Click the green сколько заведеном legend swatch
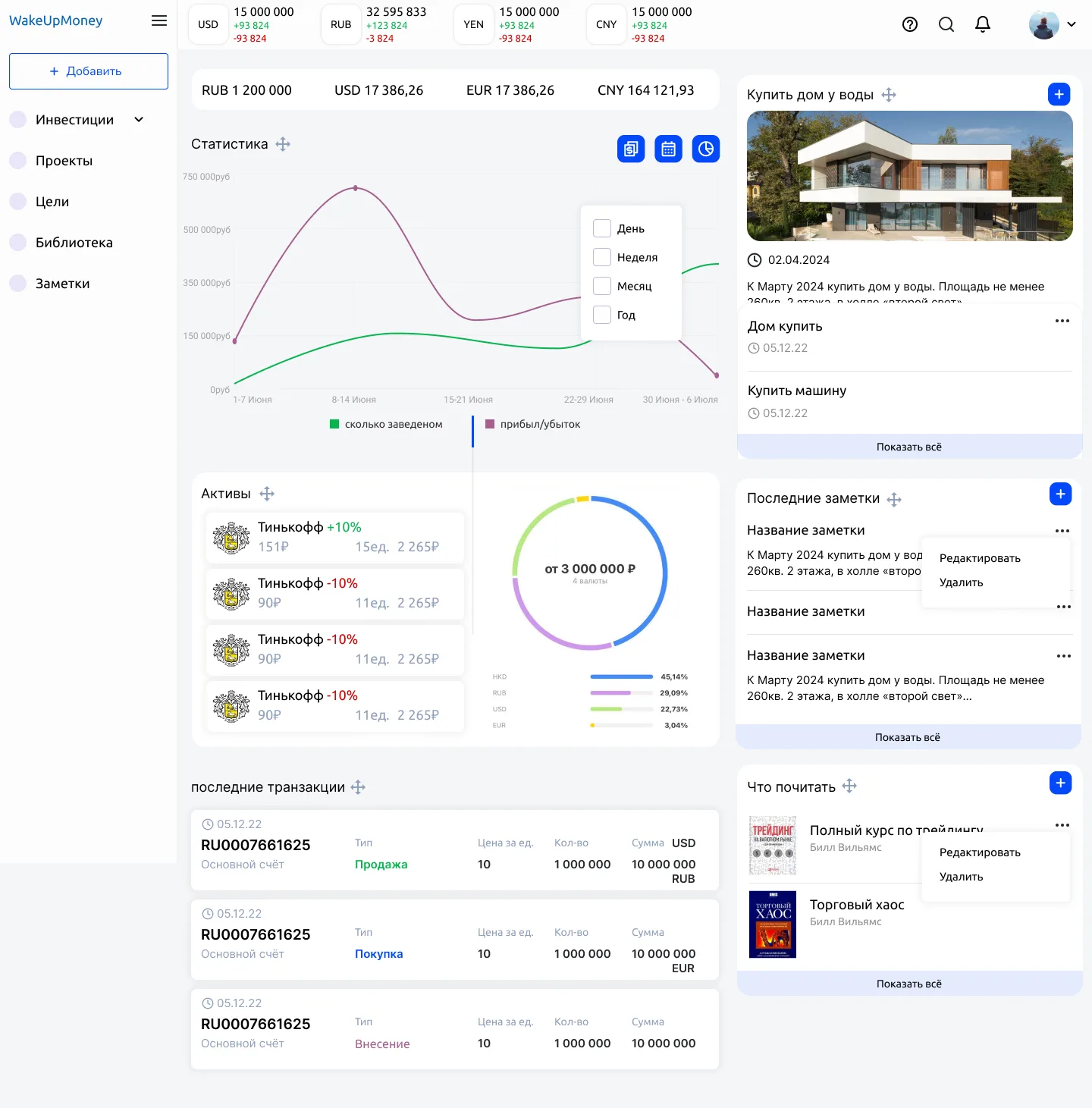1092x1108 pixels. (x=334, y=424)
